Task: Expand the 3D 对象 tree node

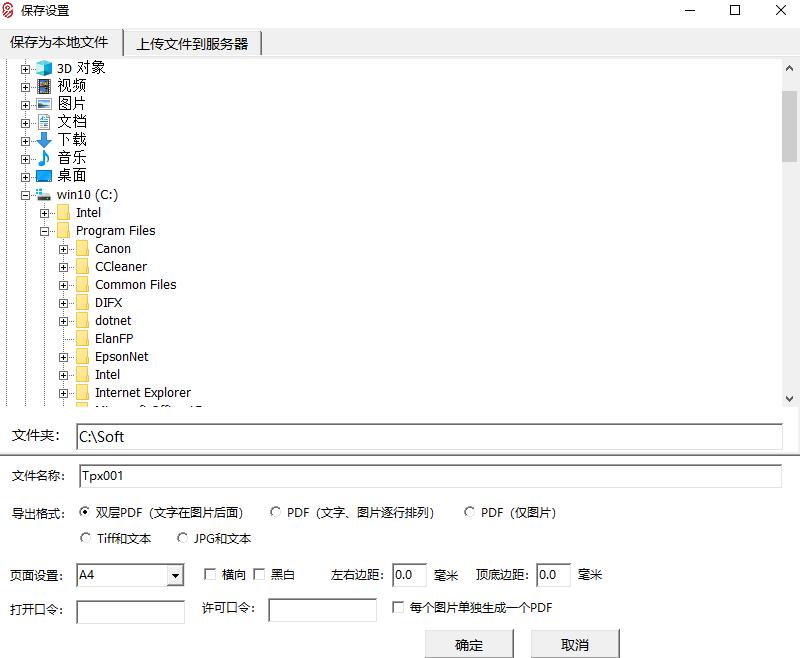Action: tap(25, 69)
